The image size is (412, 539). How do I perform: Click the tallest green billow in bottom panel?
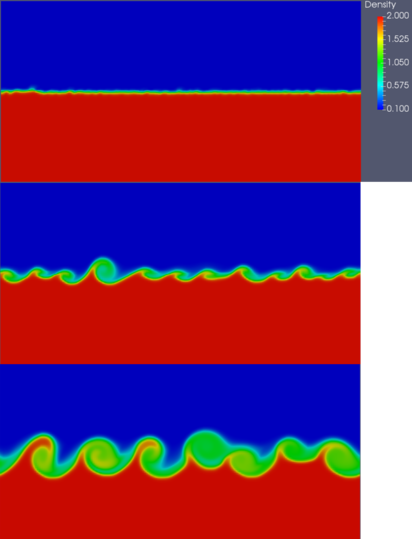(x=206, y=449)
